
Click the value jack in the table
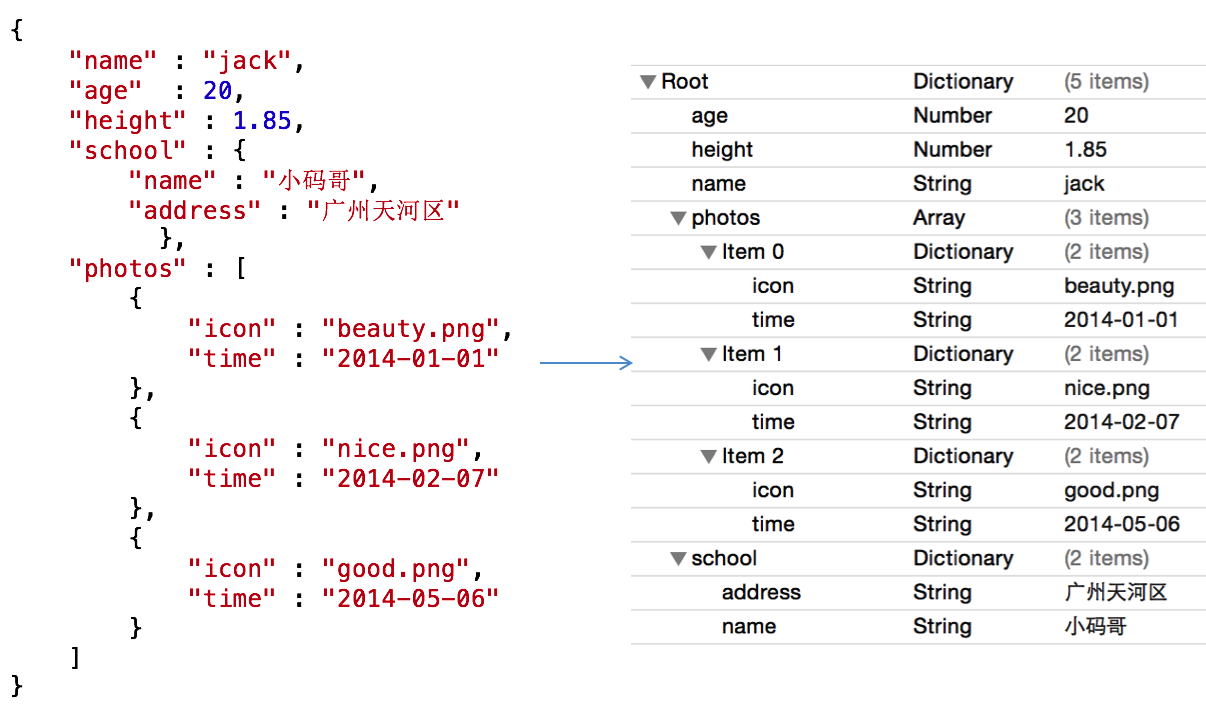[1084, 184]
